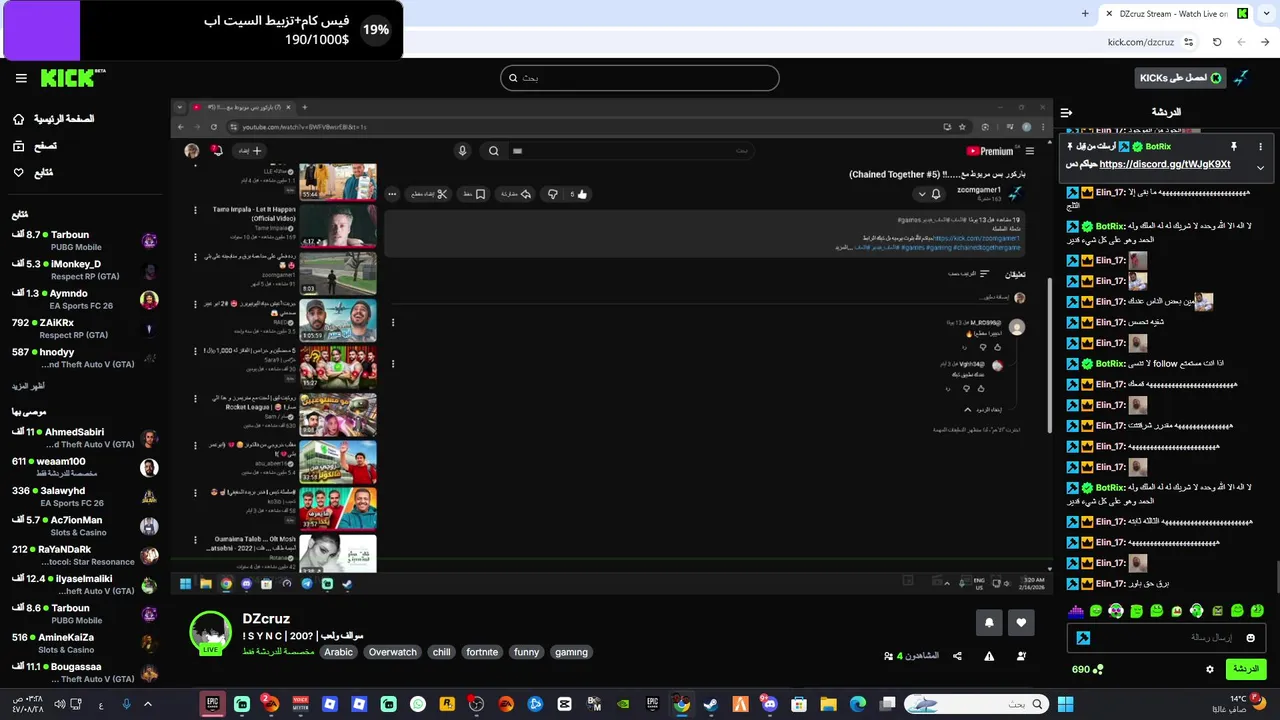Open the lightning profile avatar menu
Screen dimensions: 1280x720
click(x=1242, y=78)
